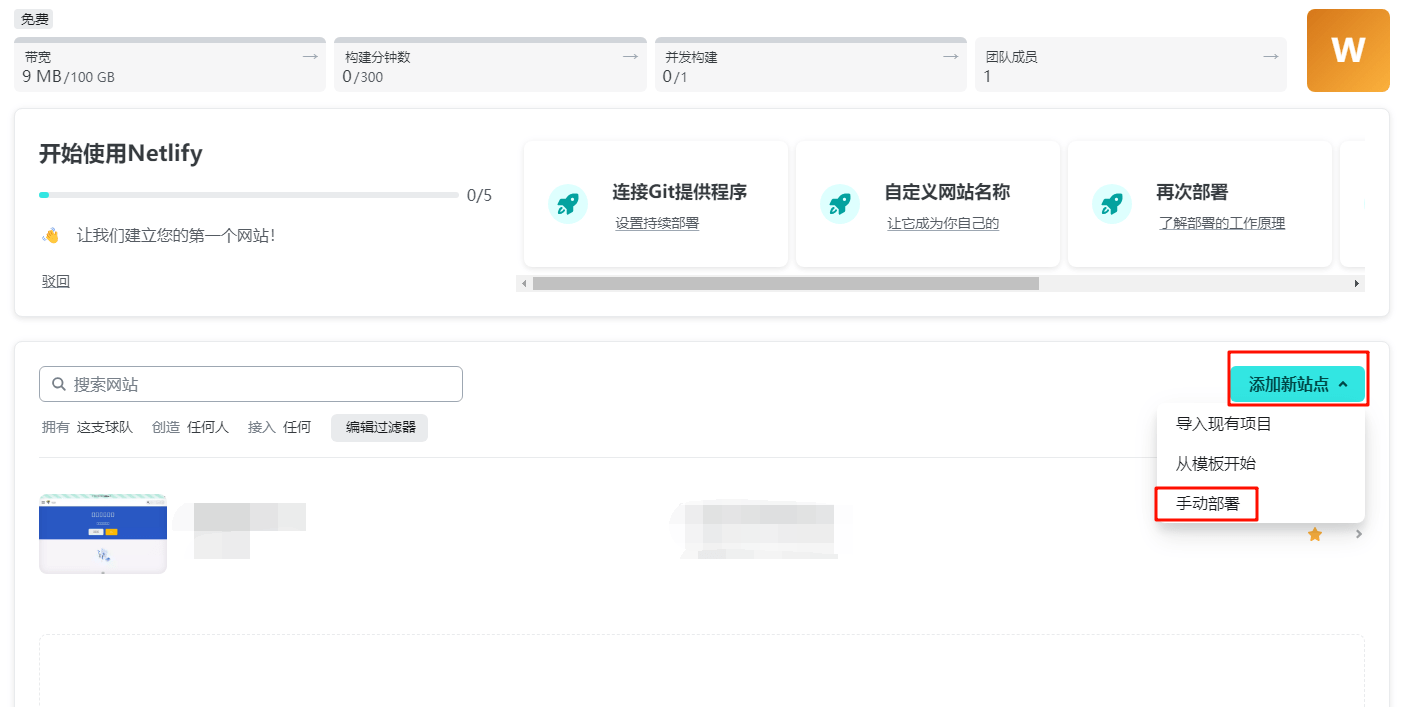The width and height of the screenshot is (1421, 707).
Task: Click the 连接Git提供程序 heading
Action: pos(680,193)
